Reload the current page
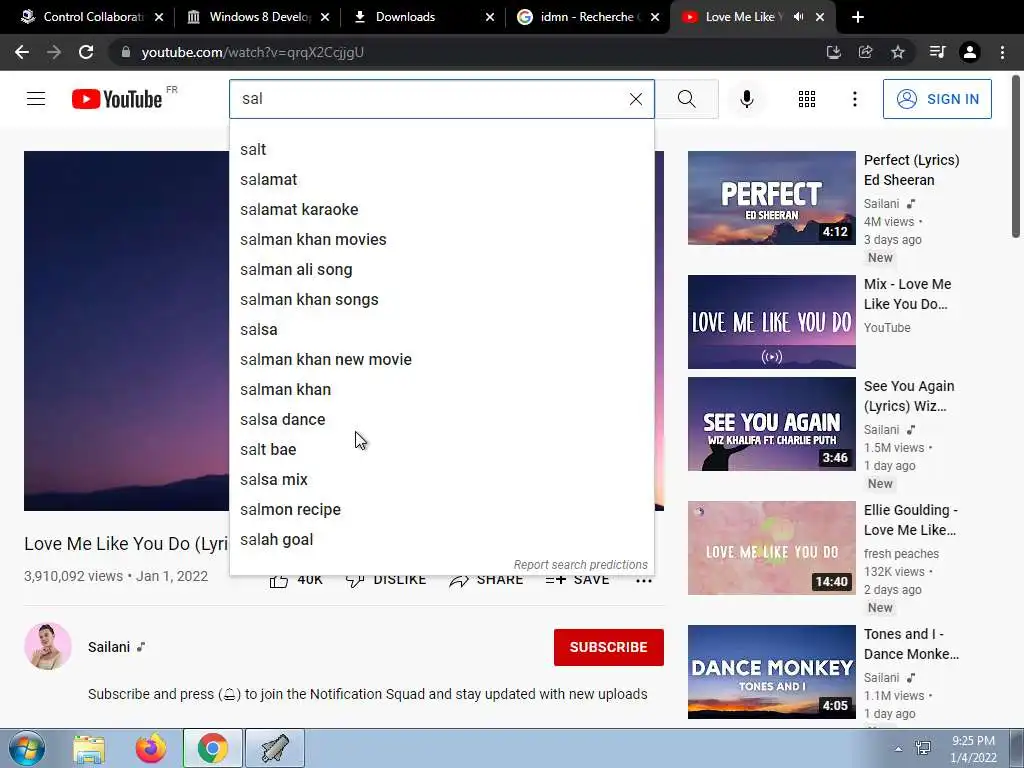Image resolution: width=1024 pixels, height=768 pixels. tap(86, 52)
